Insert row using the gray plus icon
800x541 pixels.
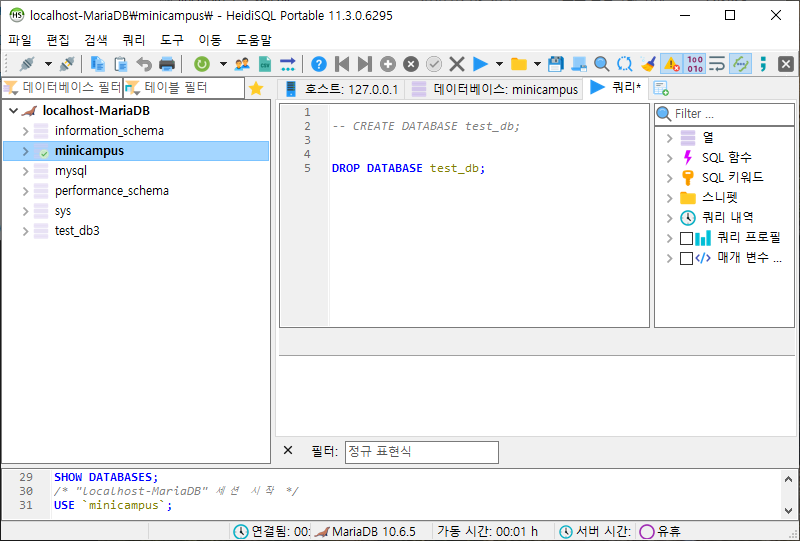point(388,64)
